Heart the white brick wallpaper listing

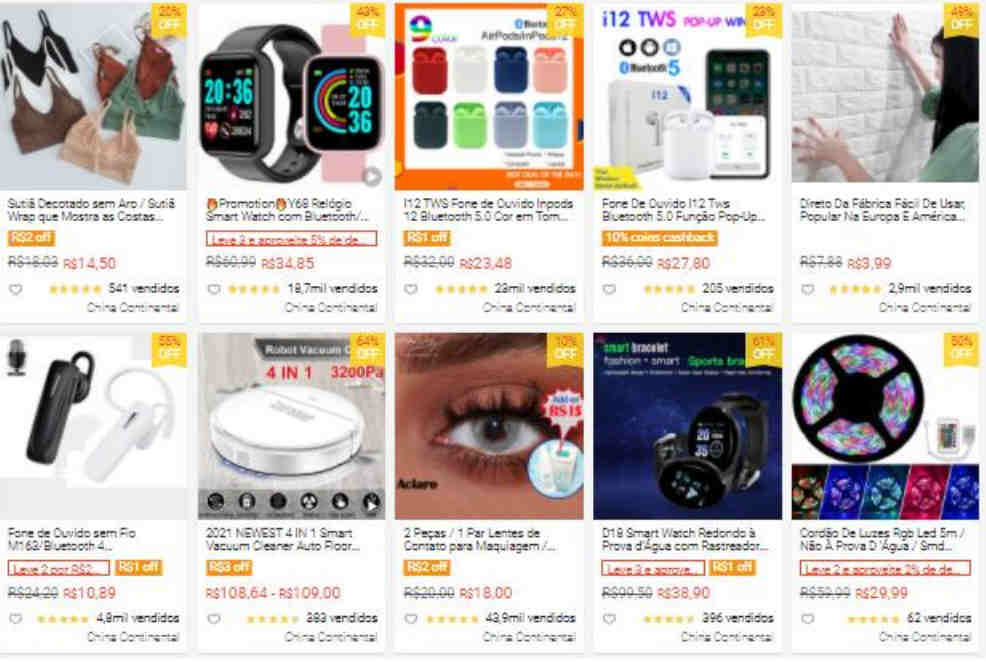point(807,290)
